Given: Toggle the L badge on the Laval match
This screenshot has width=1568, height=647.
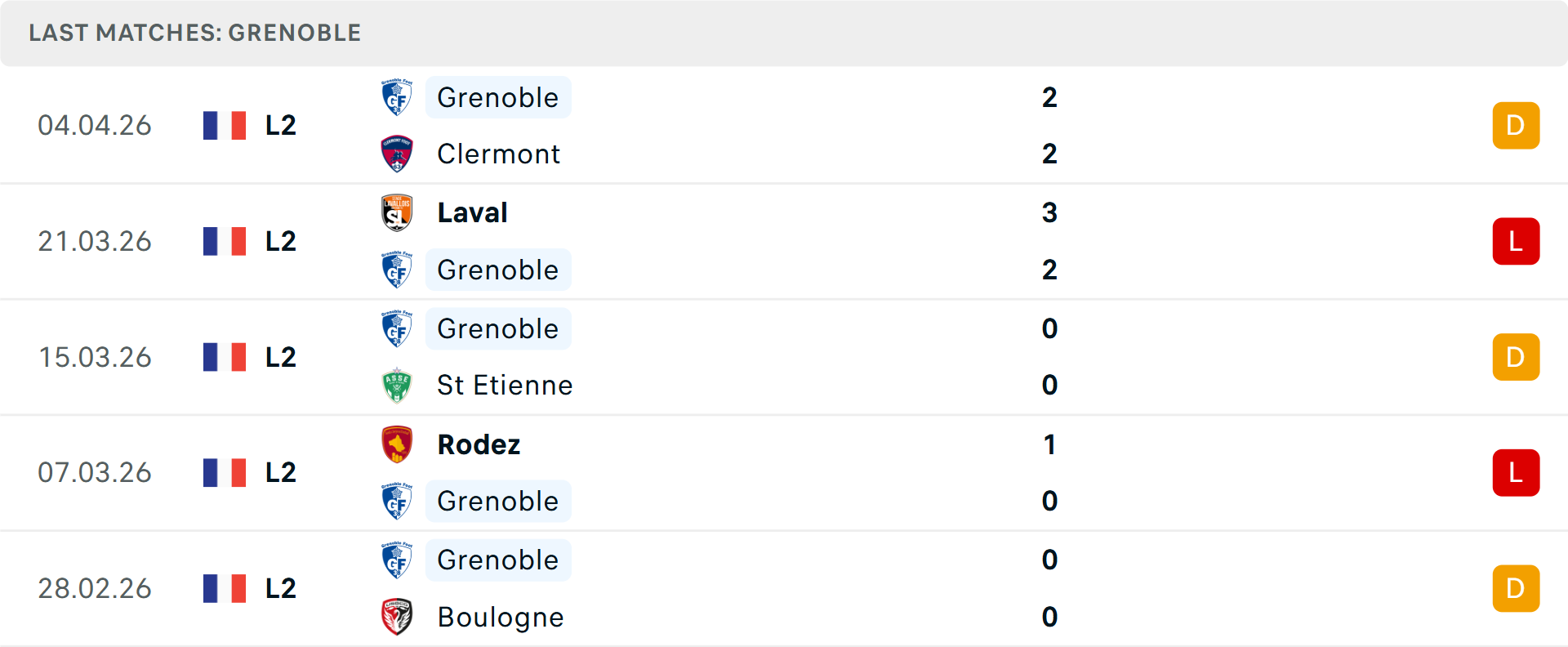Looking at the screenshot, I should 1517,241.
